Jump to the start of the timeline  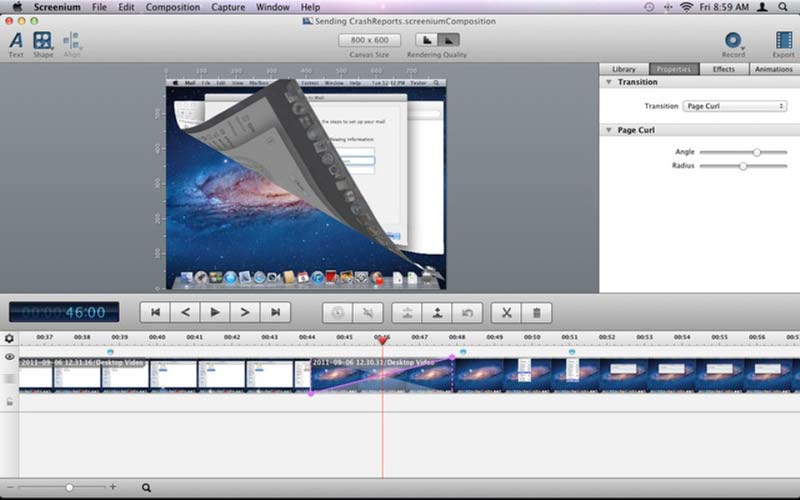[155, 312]
